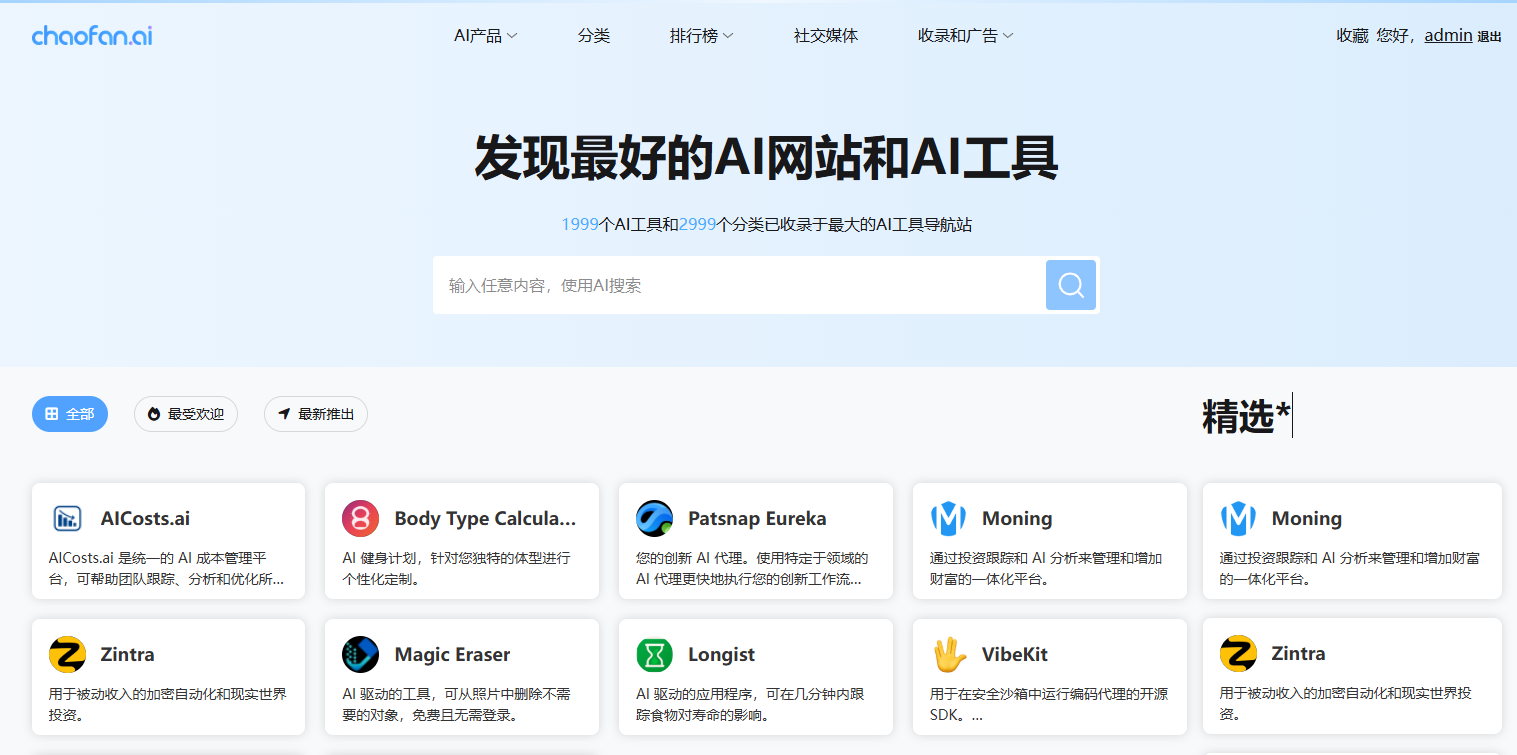Select the 最新推出 filter tab
Image resolution: width=1517 pixels, height=755 pixels.
pyautogui.click(x=316, y=414)
